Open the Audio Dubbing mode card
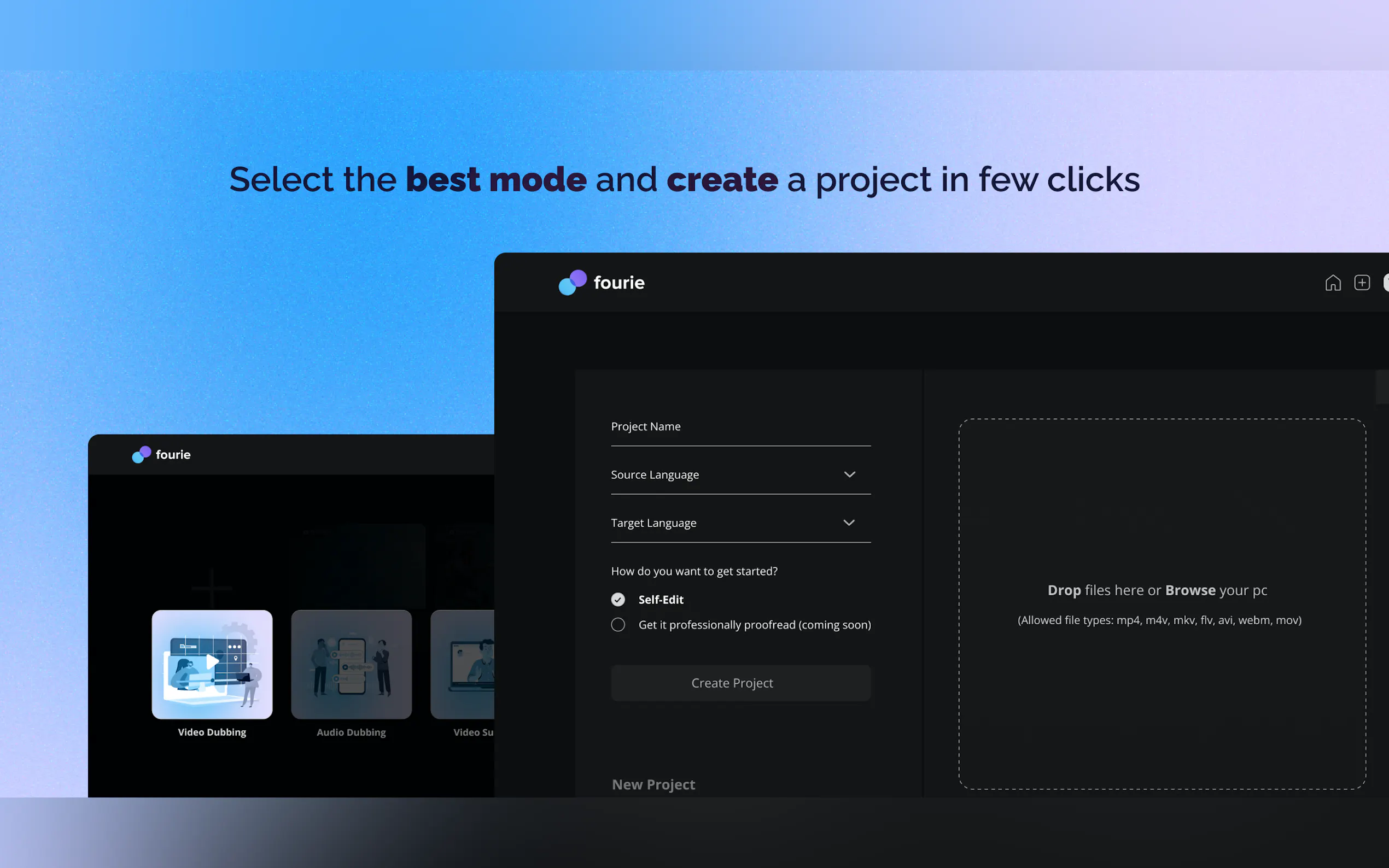The image size is (1389, 868). (x=351, y=664)
